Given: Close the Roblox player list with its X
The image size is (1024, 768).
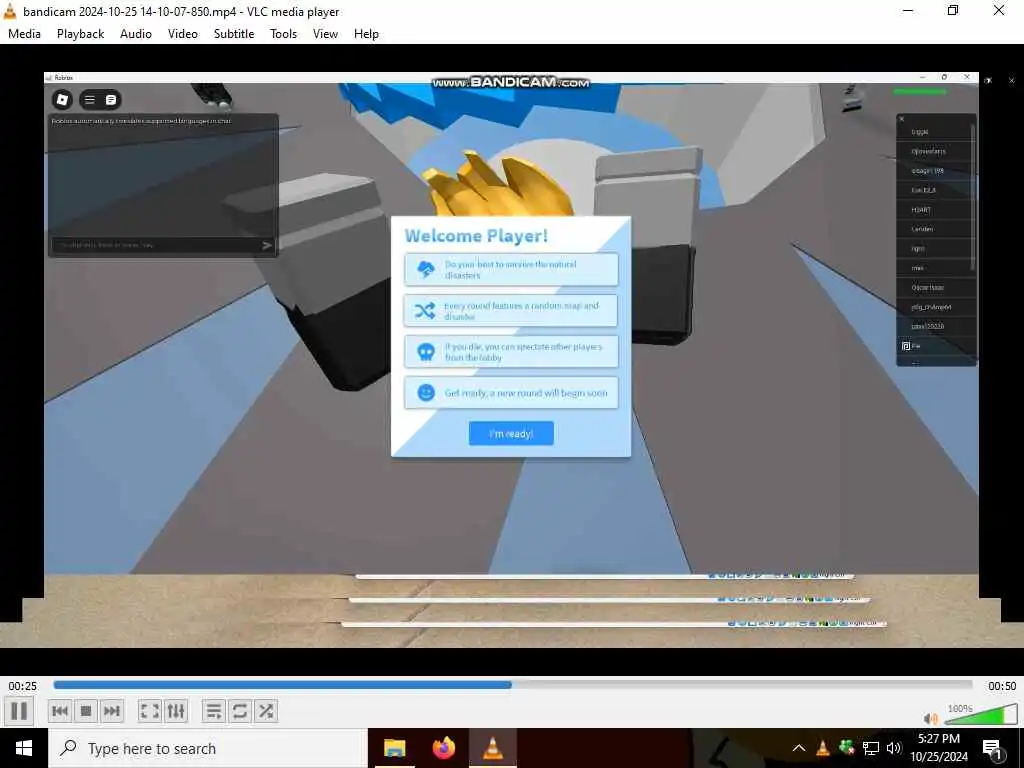Looking at the screenshot, I should pos(902,119).
